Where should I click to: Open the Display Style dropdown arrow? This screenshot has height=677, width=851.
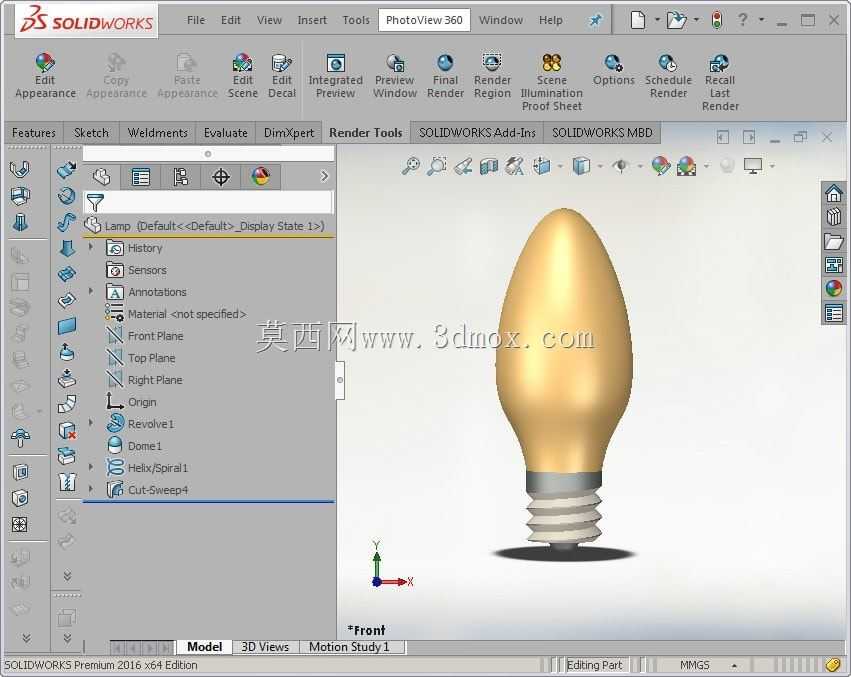coord(600,166)
